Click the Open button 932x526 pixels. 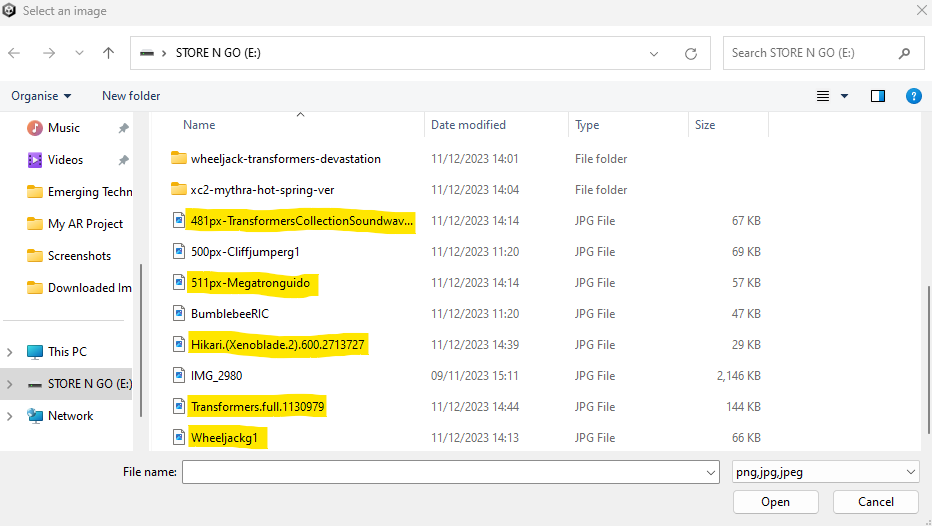(x=775, y=502)
